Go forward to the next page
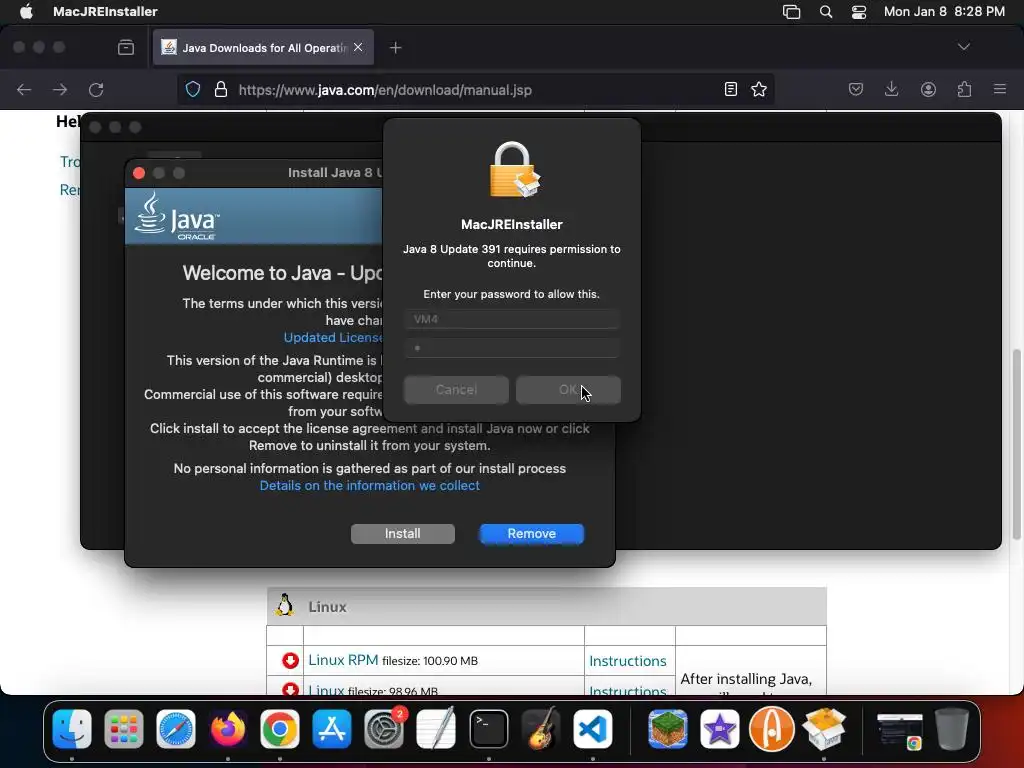The height and width of the screenshot is (768, 1024). 60,89
